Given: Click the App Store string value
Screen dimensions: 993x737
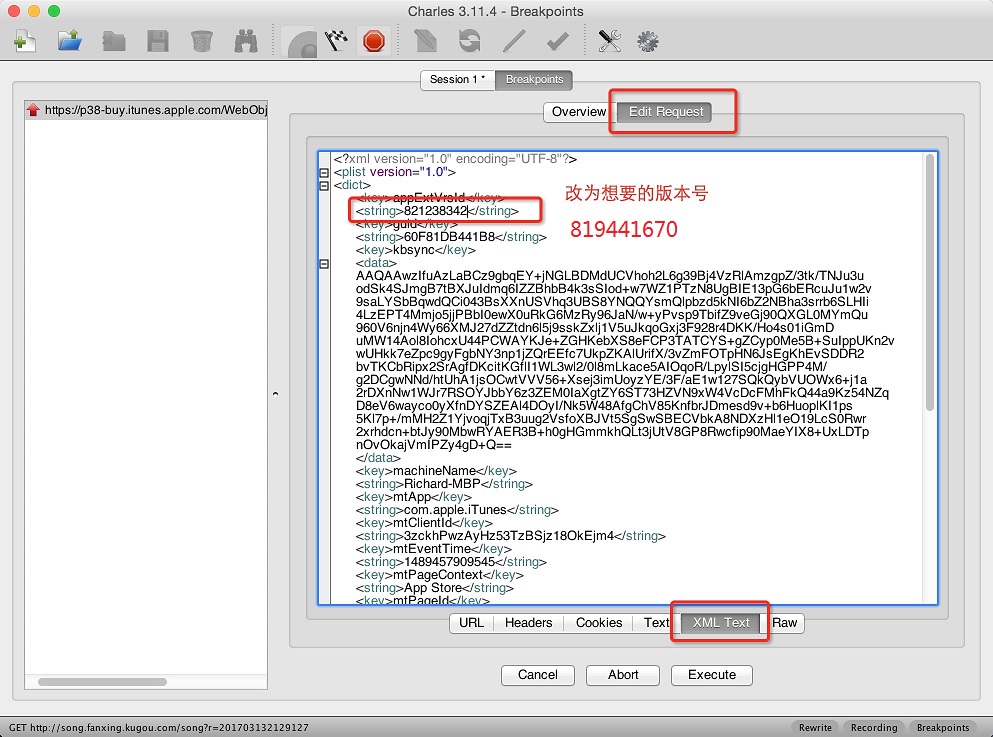Looking at the screenshot, I should pos(433,588).
